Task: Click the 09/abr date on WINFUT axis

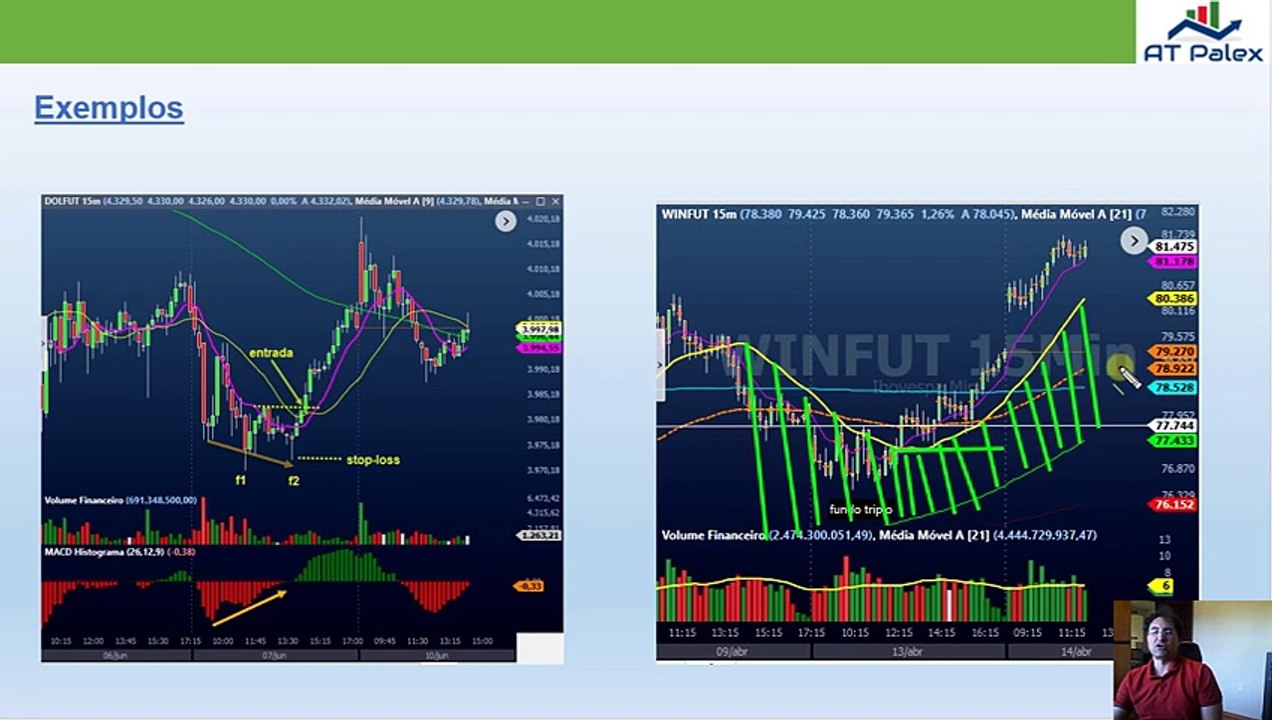Action: tap(733, 651)
